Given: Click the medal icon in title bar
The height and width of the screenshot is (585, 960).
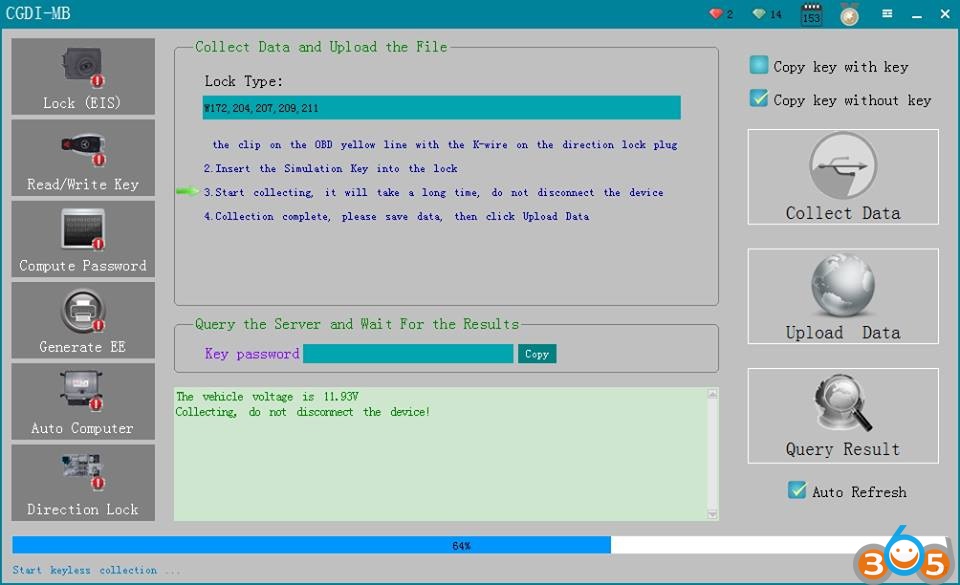Looking at the screenshot, I should (849, 14).
